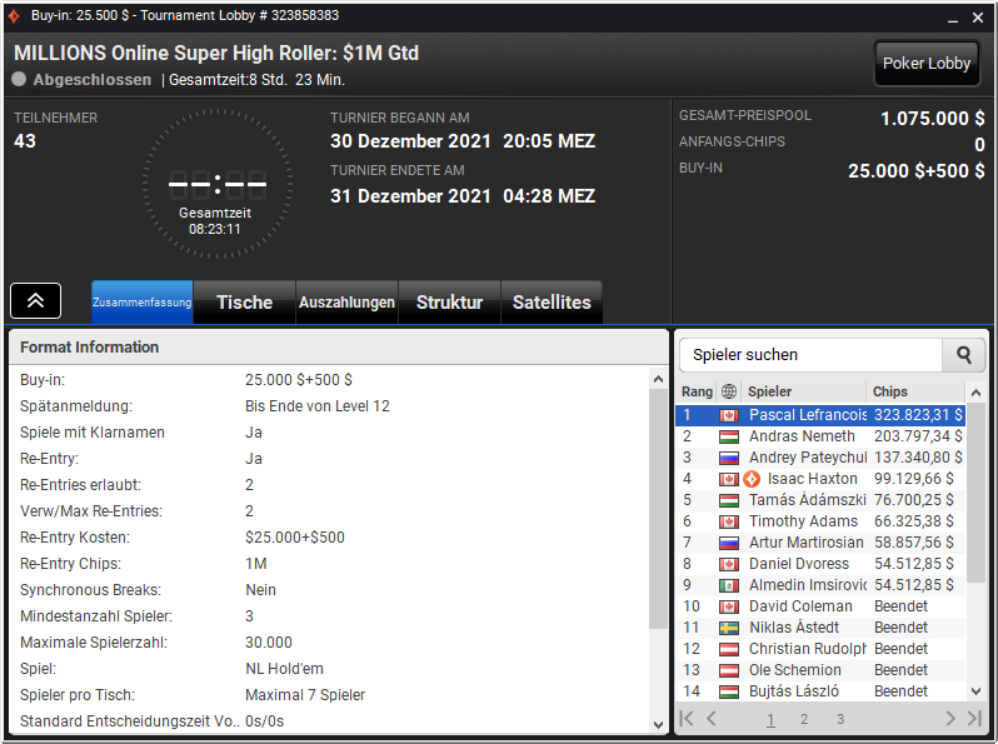Jump to the first player list page
The image size is (998, 744).
[x=687, y=719]
